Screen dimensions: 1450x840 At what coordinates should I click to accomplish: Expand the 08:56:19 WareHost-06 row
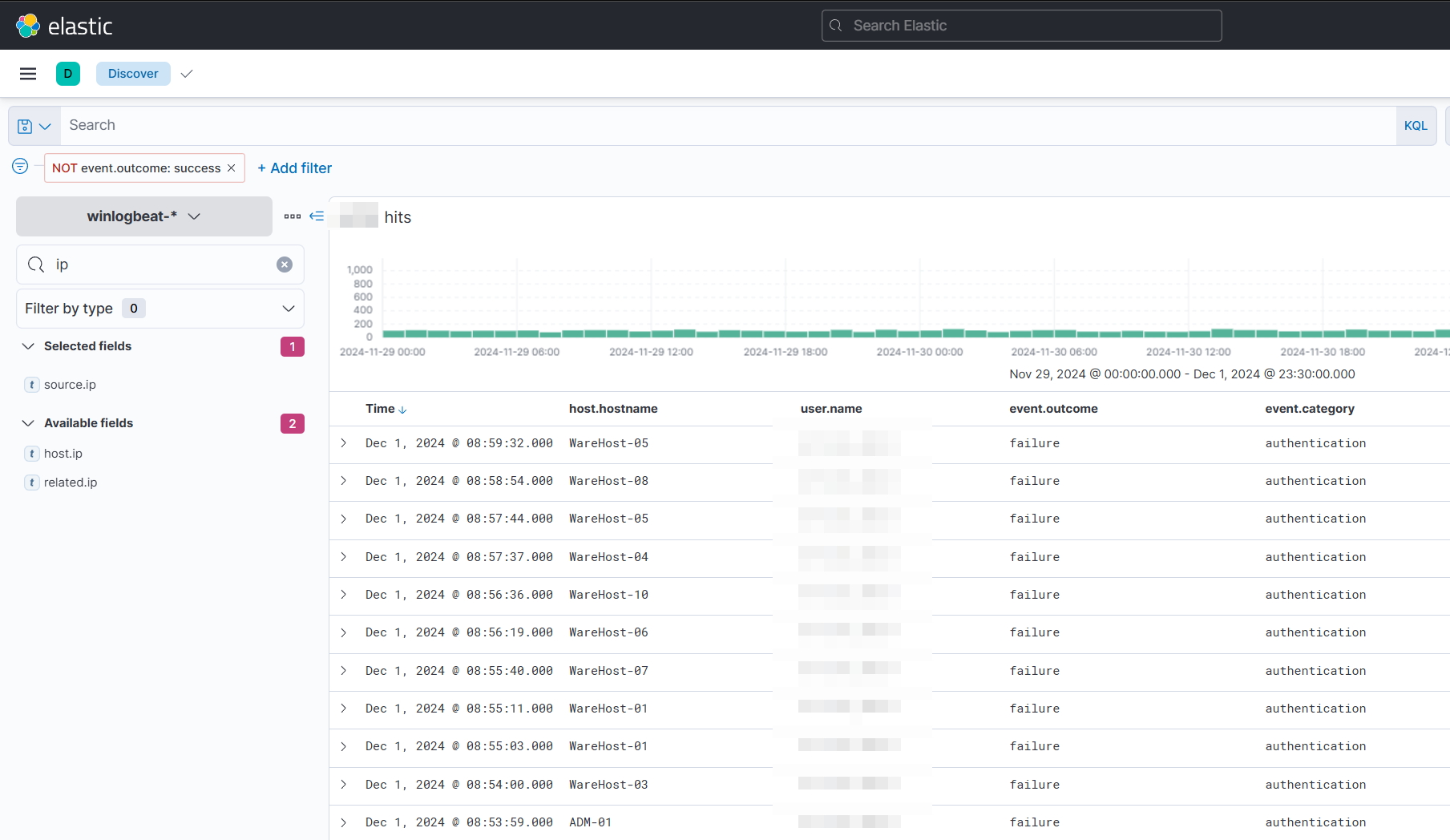tap(344, 632)
